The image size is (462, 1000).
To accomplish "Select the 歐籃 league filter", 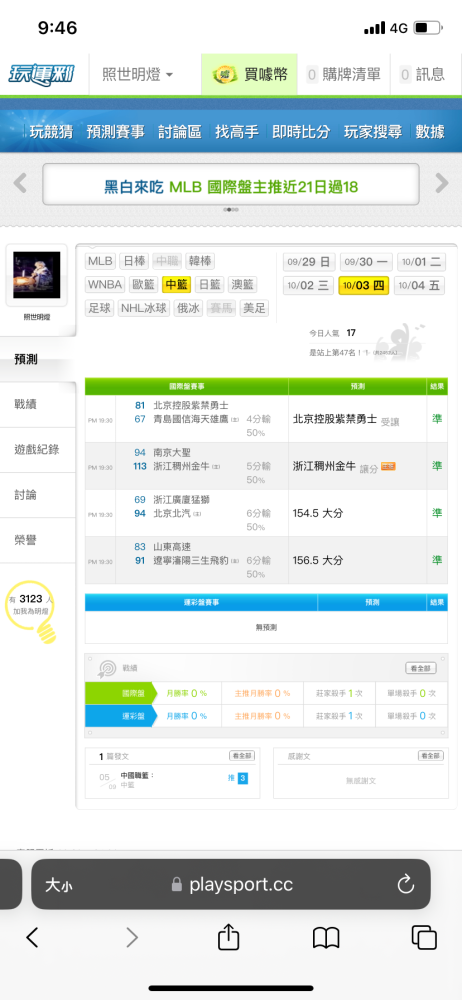I will click(144, 284).
